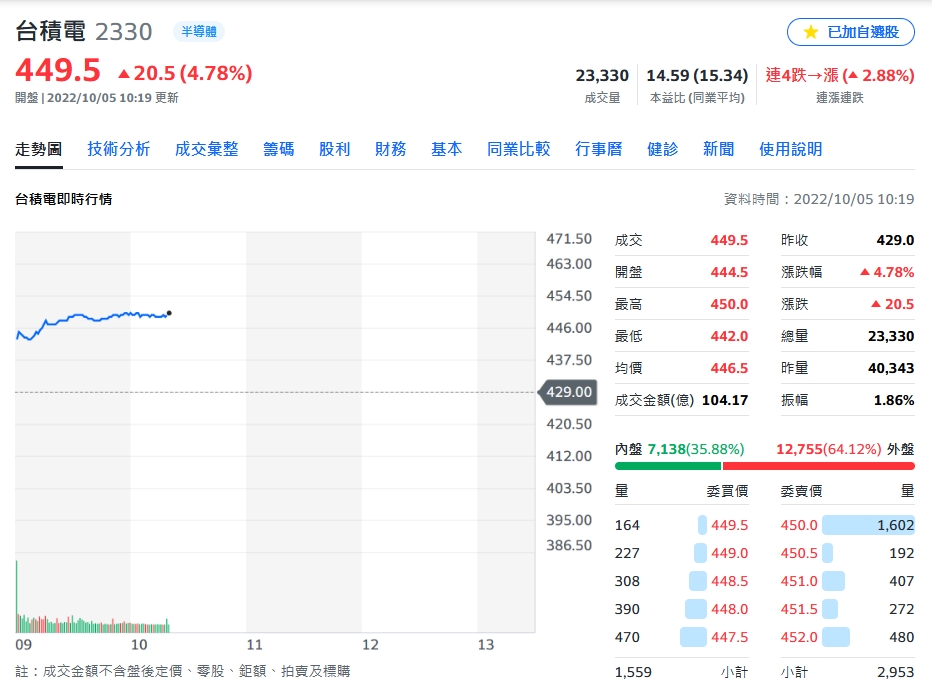Click the 台積電 2330 stock title
The height and width of the screenshot is (696, 932).
pyautogui.click(x=84, y=32)
